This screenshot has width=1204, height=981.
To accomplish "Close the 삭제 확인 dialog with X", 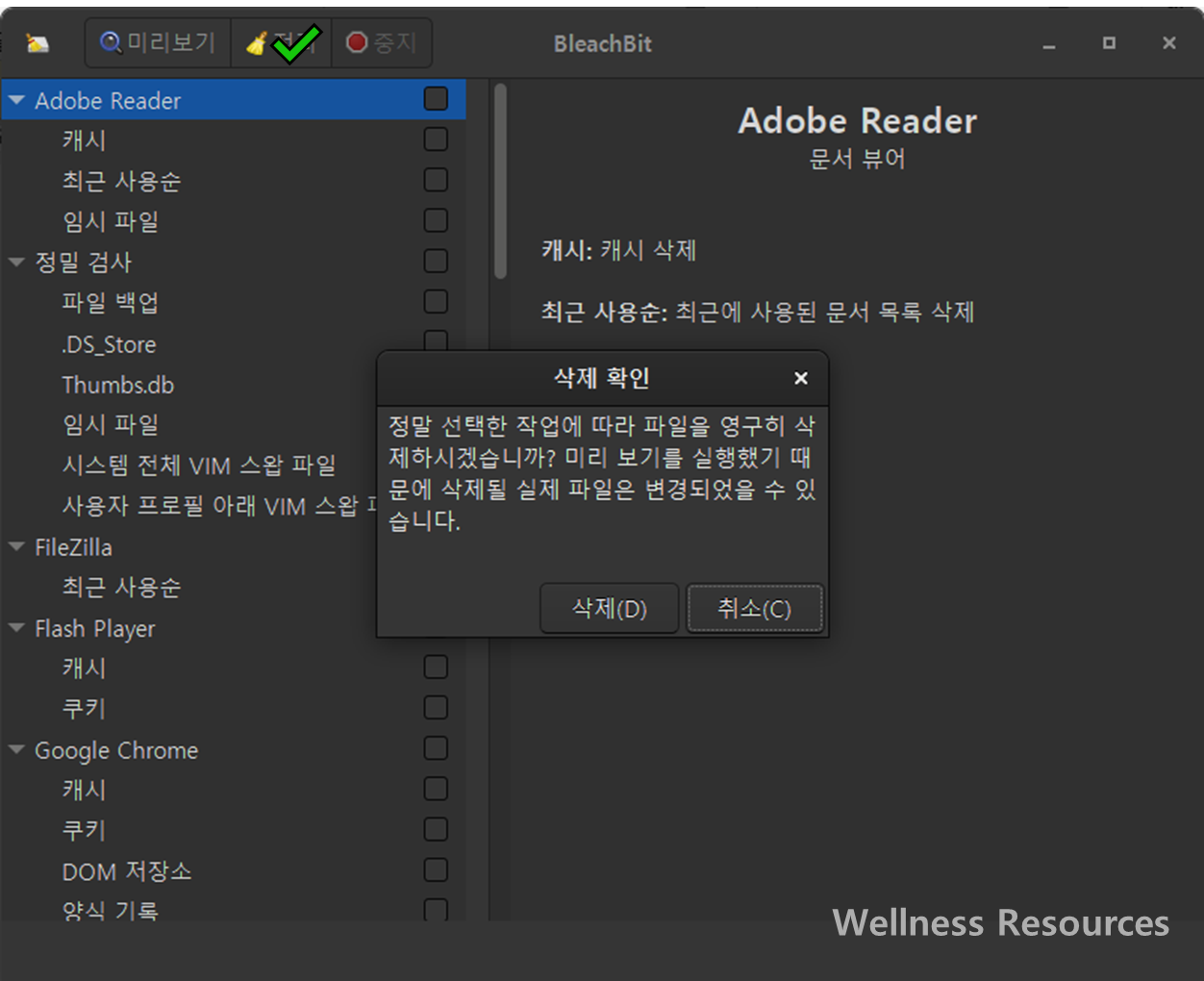I will pos(800,378).
